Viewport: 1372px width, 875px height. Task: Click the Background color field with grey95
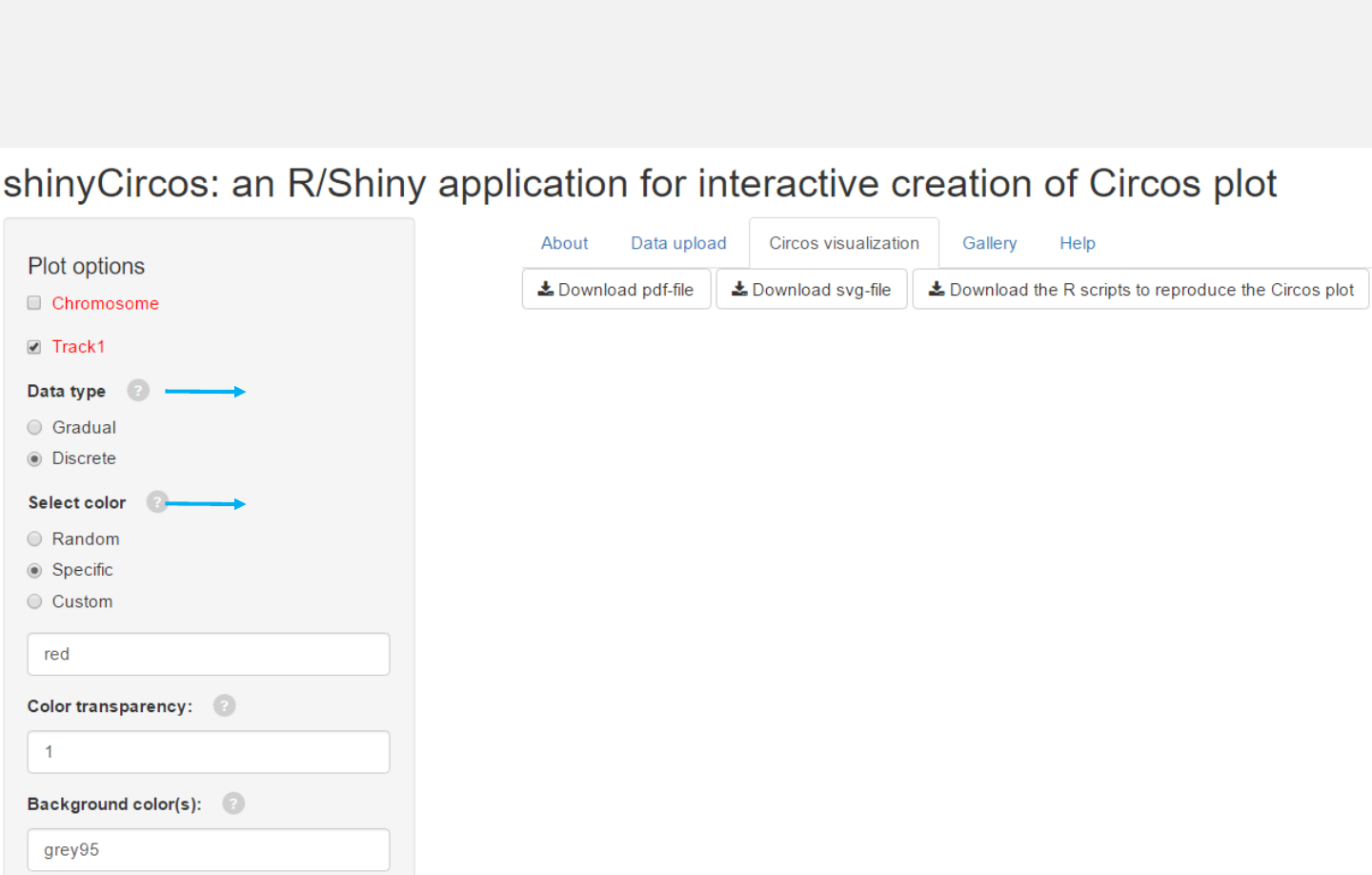(209, 849)
